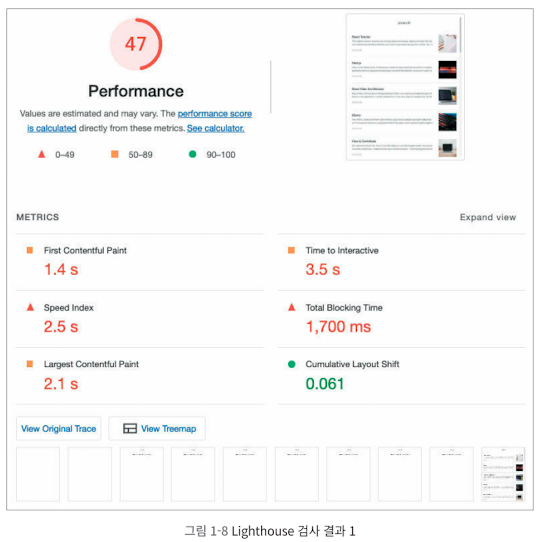Click the Performance heading
Screen dimensions: 539x542
click(136, 91)
